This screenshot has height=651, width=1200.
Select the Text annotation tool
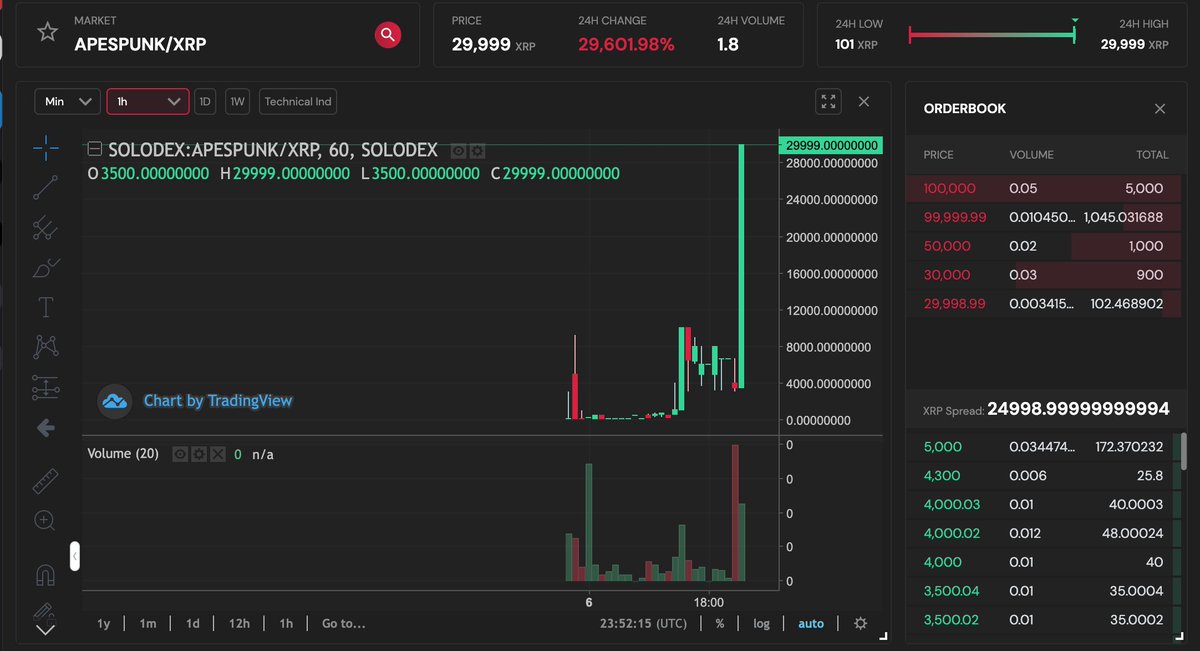click(44, 307)
